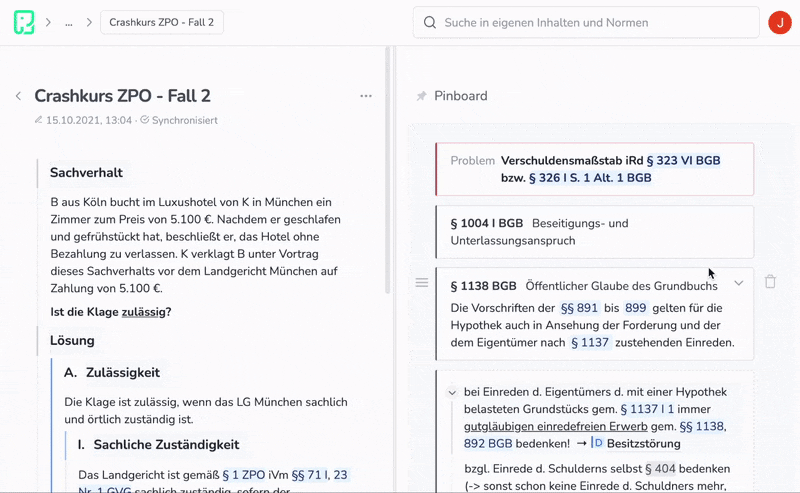Open the red J user avatar

780,22
